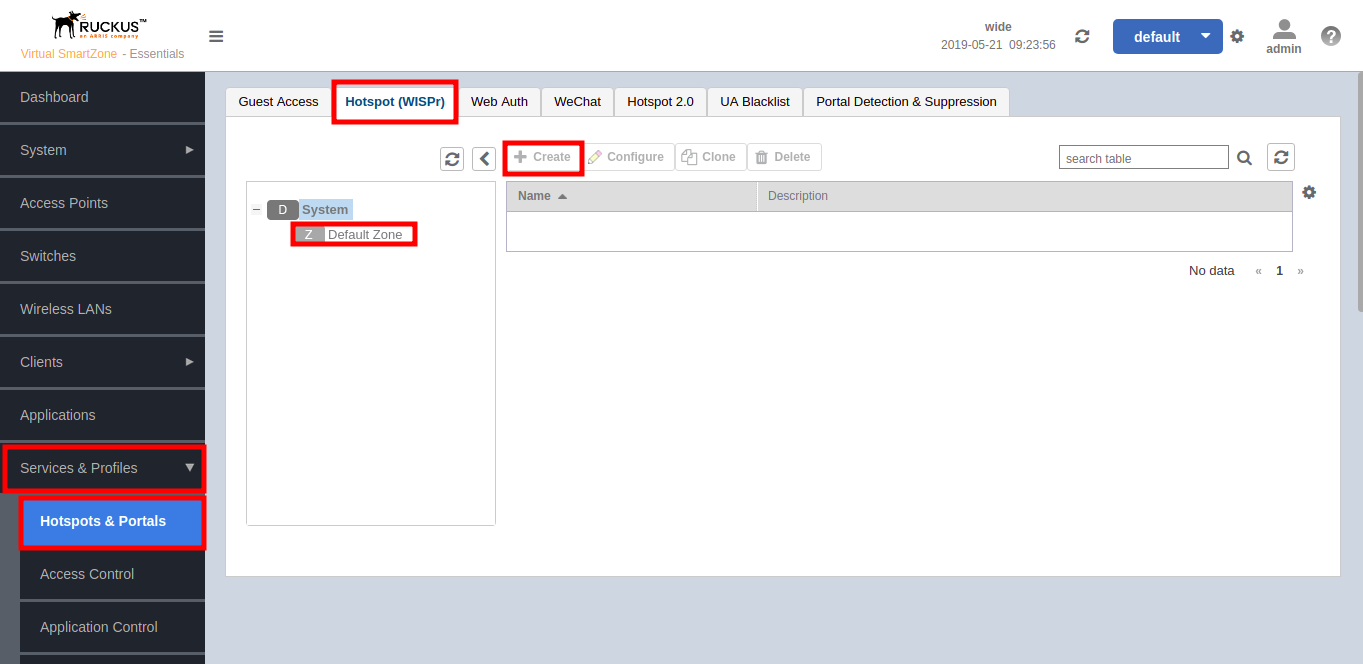Go to previous page arrow
This screenshot has height=664, width=1363.
(x=1258, y=271)
